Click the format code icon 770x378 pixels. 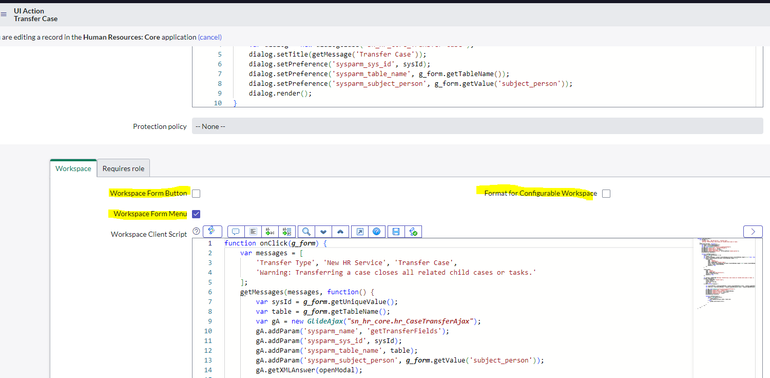pyautogui.click(x=253, y=231)
